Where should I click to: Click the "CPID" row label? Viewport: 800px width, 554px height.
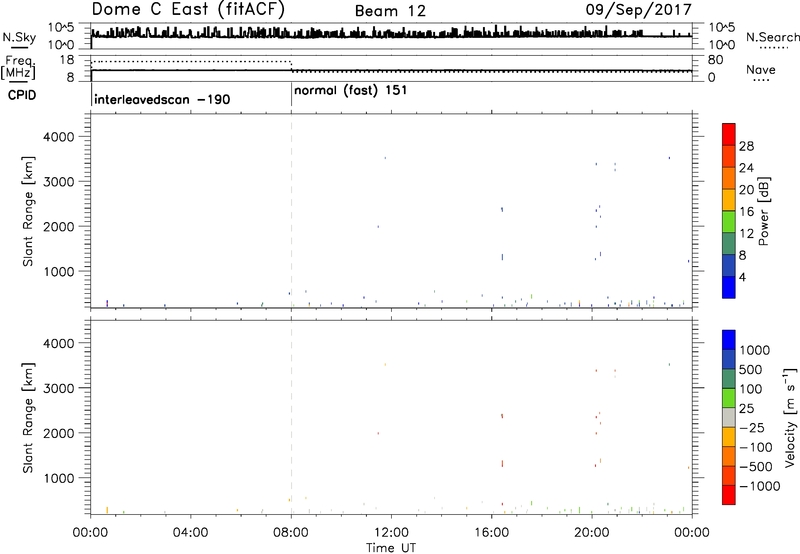pos(22,95)
